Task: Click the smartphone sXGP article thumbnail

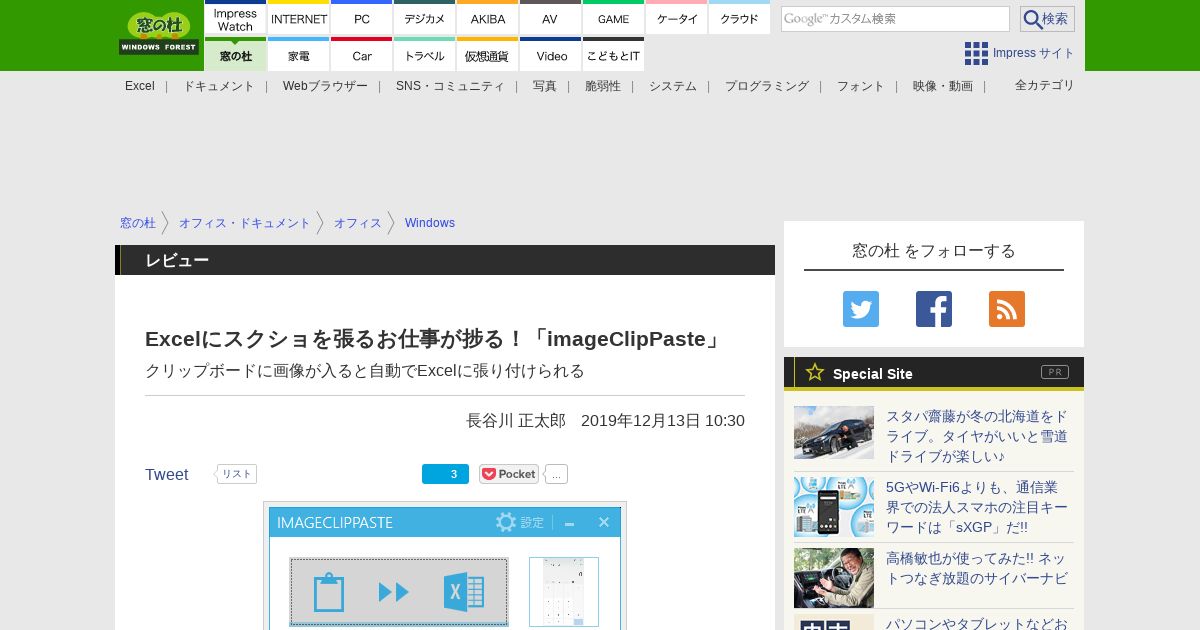Action: 834,507
